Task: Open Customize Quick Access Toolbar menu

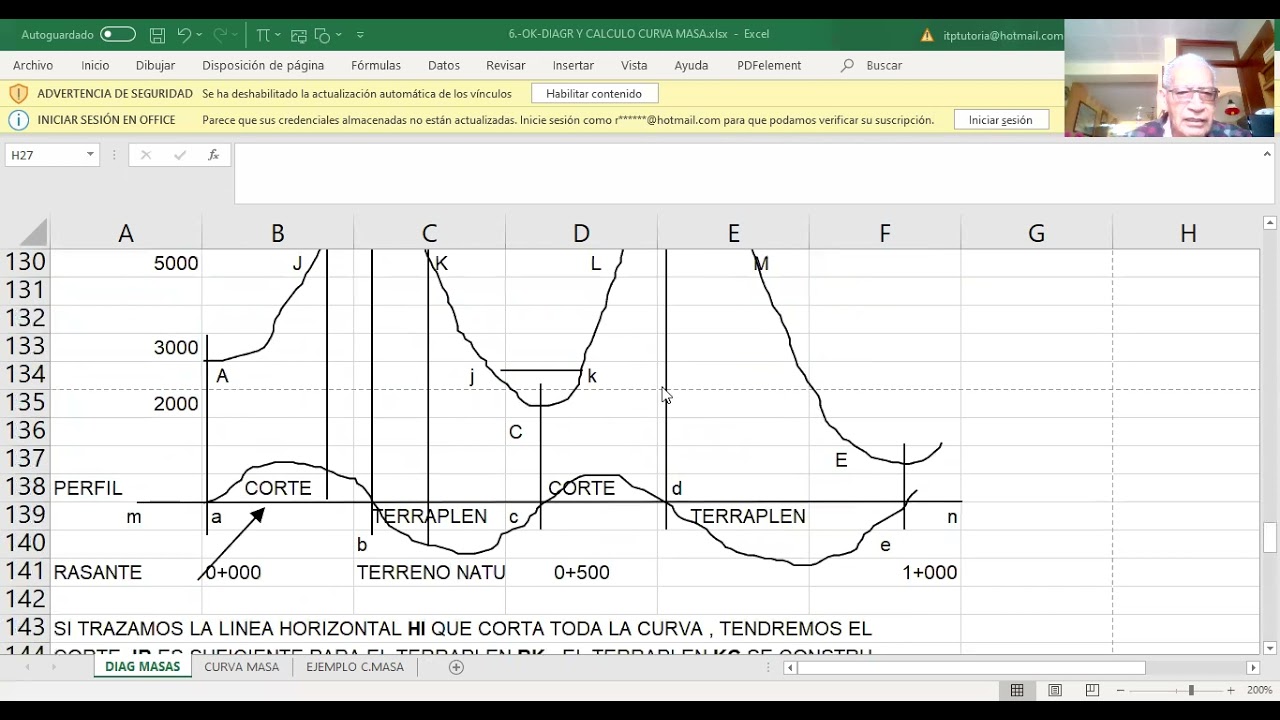Action: click(x=360, y=35)
